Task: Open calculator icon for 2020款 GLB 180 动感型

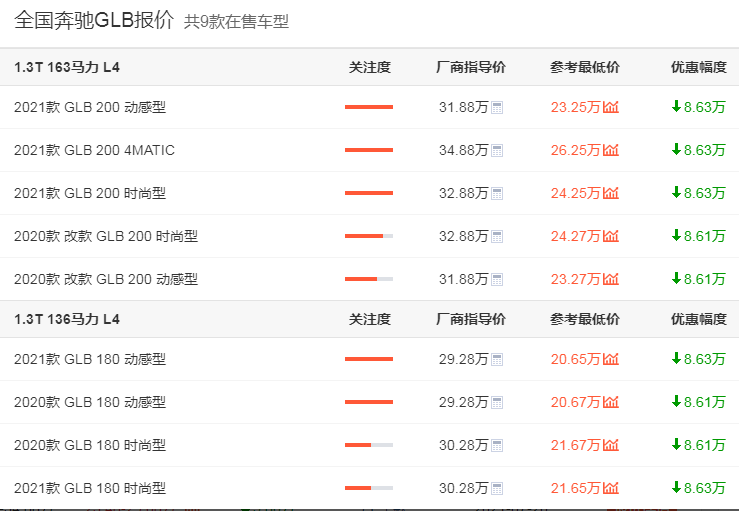Action: click(x=497, y=403)
